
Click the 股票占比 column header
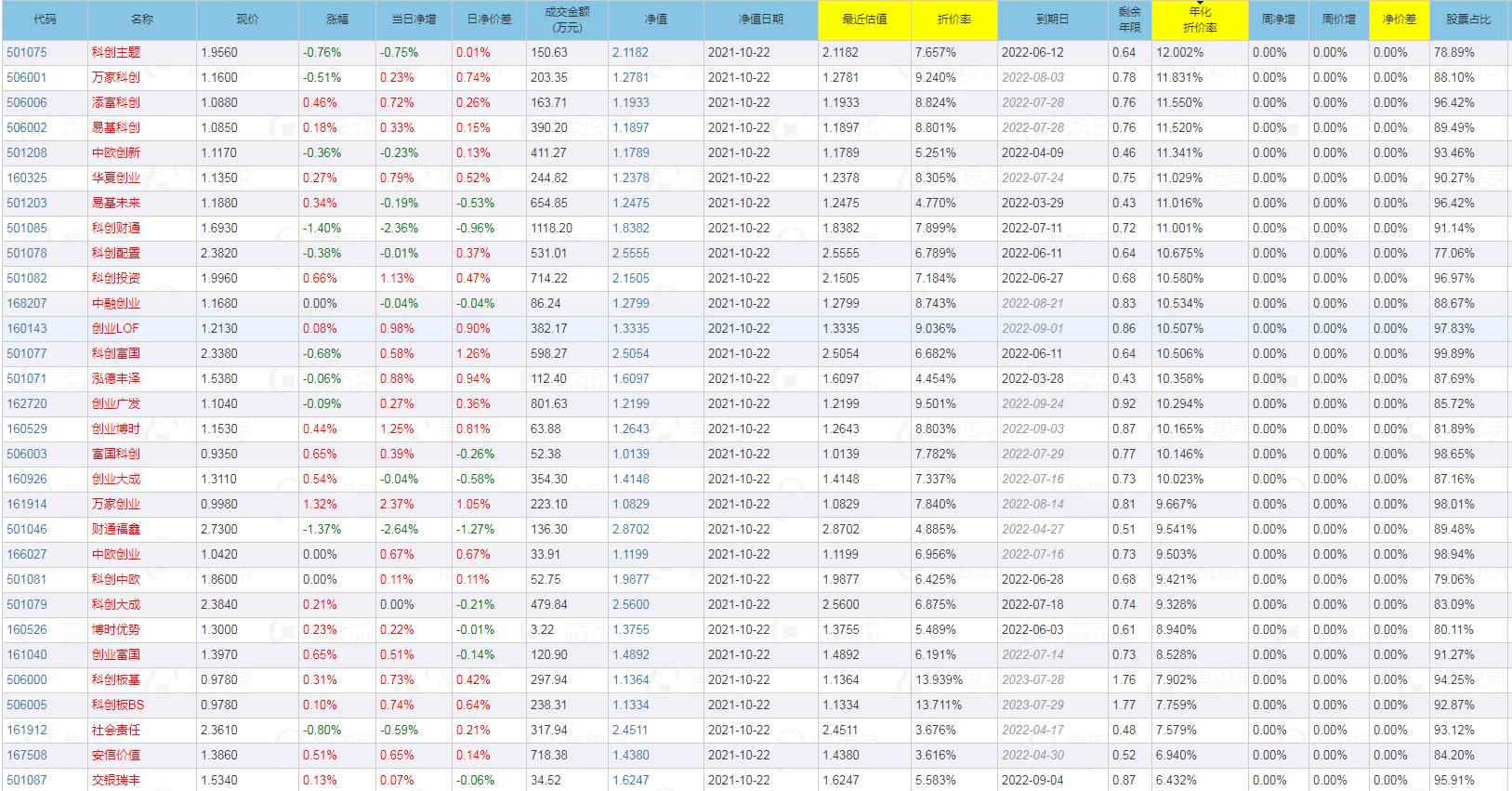[1468, 20]
